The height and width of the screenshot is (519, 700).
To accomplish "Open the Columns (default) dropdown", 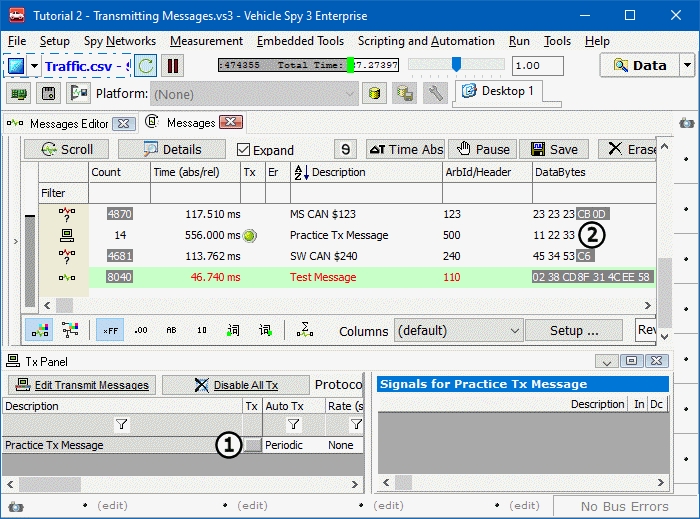I will click(458, 330).
